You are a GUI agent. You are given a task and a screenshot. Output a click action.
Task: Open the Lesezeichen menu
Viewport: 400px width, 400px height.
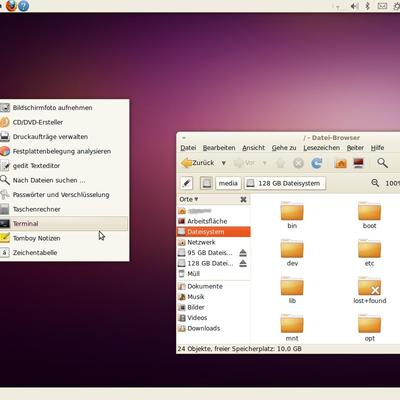(x=321, y=148)
